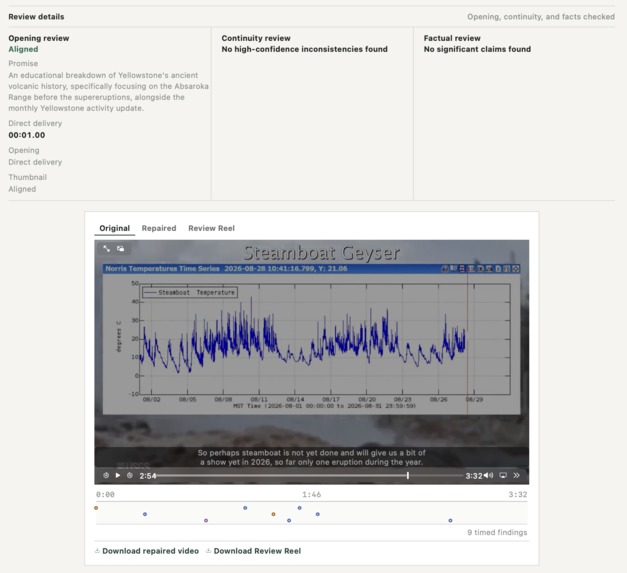Viewport: 627px width, 573px height.
Task: Click 'Opening, continuity, and facts checked' text
Action: [541, 17]
